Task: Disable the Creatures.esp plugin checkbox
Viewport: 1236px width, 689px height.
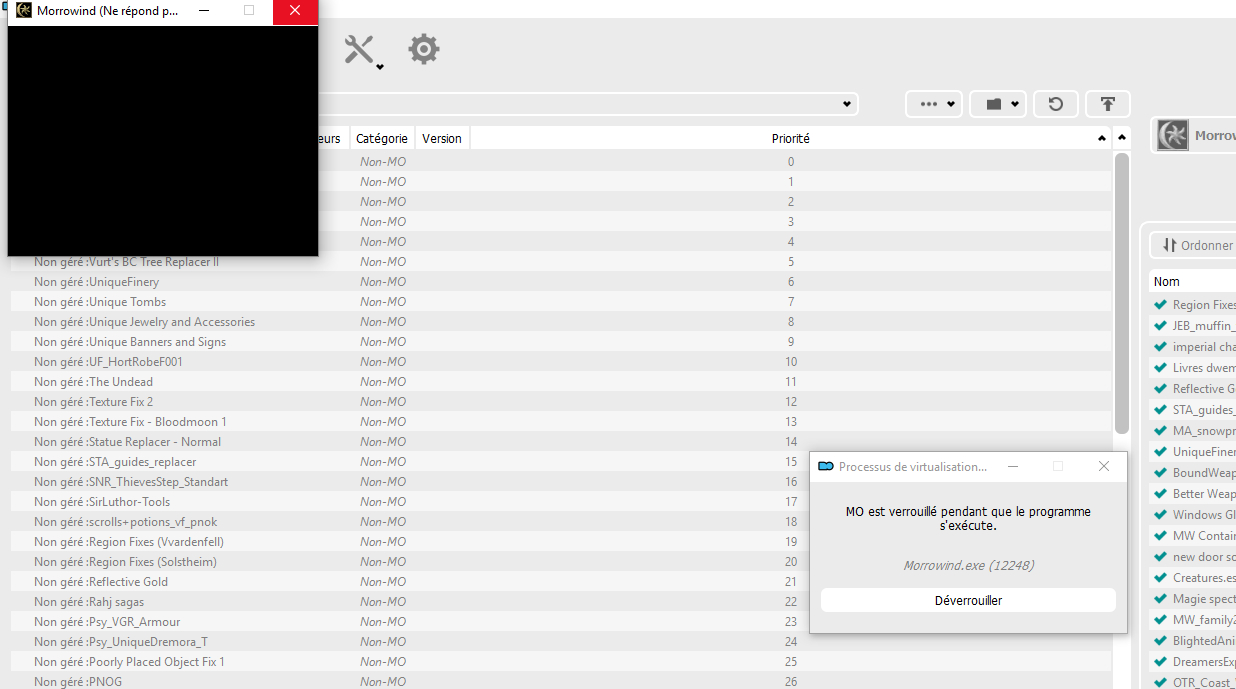Action: [1160, 578]
